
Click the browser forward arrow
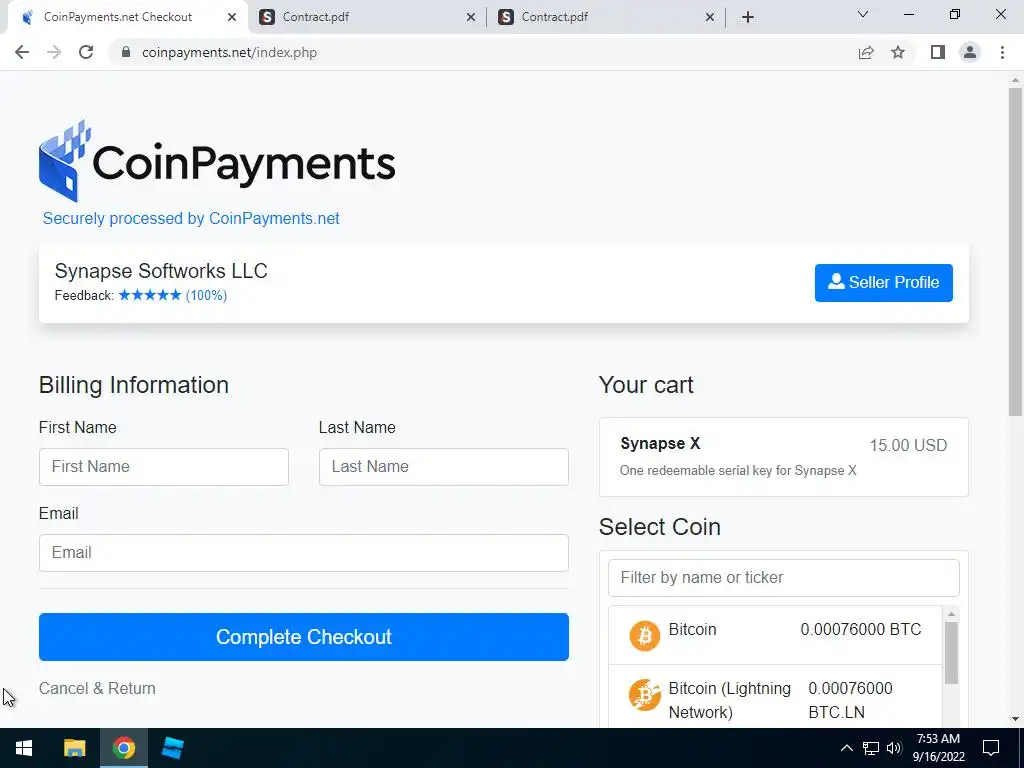click(54, 52)
